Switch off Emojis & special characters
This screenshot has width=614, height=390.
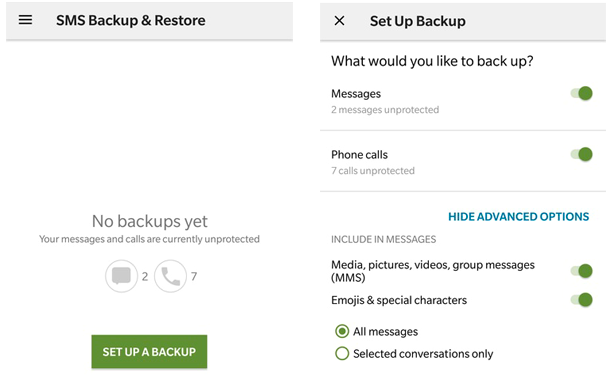click(581, 300)
